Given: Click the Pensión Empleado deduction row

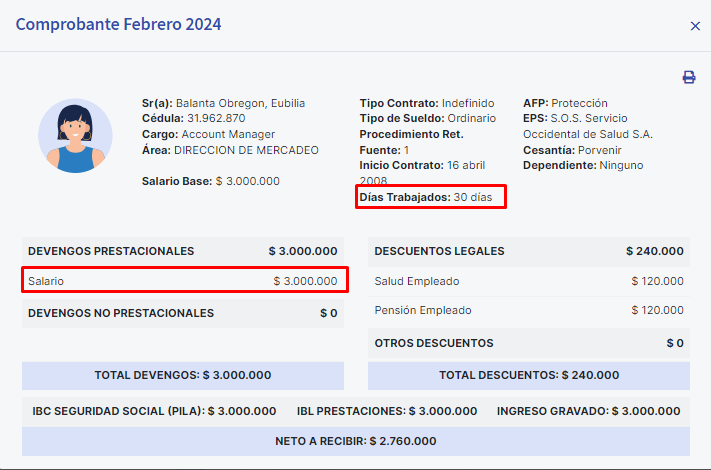Looking at the screenshot, I should coord(529,310).
